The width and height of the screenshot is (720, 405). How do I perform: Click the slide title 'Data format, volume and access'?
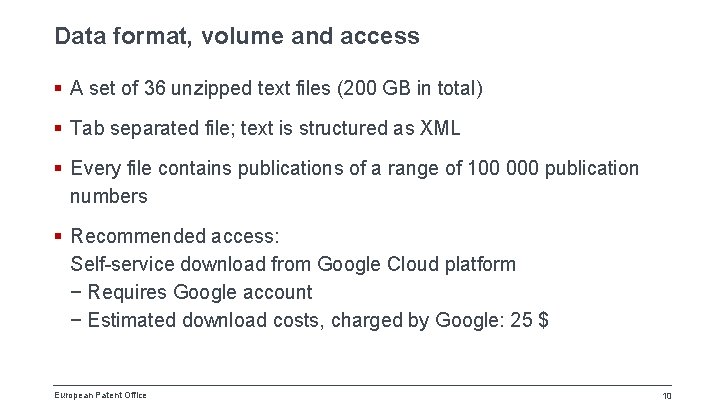(x=237, y=36)
